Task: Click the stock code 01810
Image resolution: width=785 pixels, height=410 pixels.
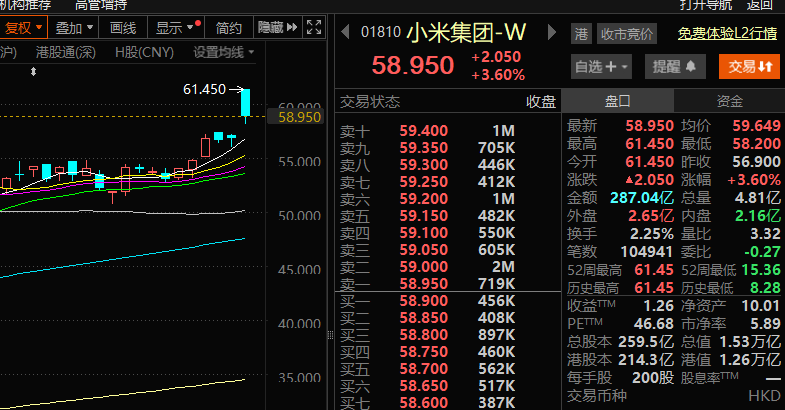Action: tap(381, 32)
